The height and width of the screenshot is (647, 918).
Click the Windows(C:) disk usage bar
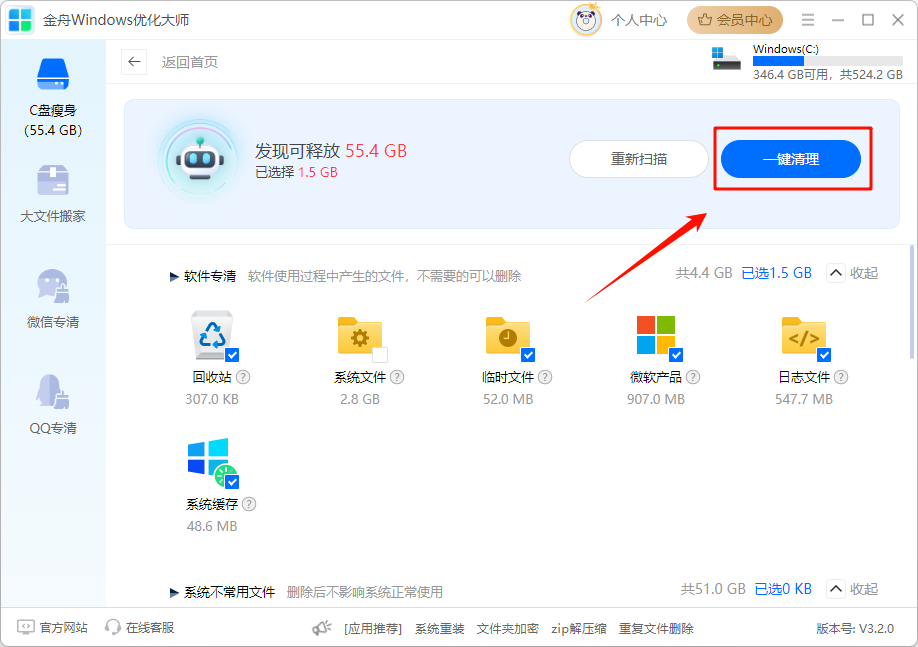pos(827,61)
